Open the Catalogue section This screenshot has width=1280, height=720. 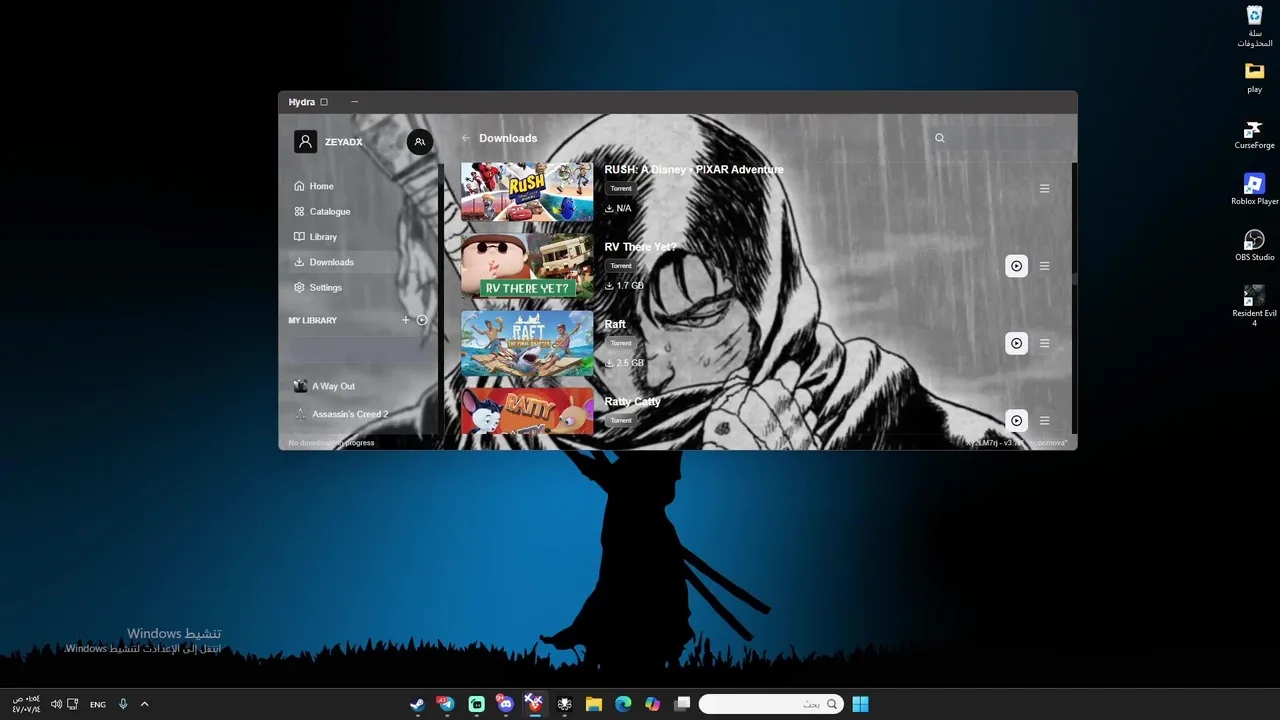[x=363, y=212]
